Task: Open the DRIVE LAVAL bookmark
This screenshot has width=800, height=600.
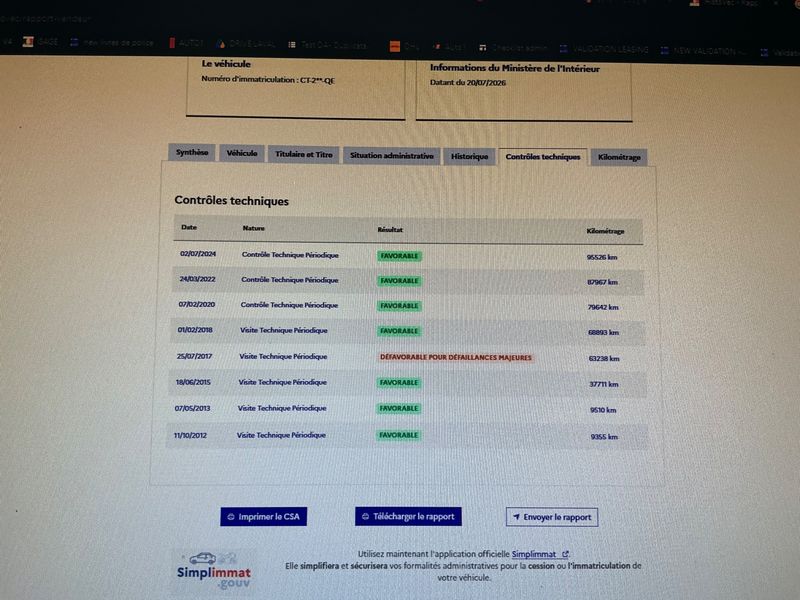Action: 246,44
